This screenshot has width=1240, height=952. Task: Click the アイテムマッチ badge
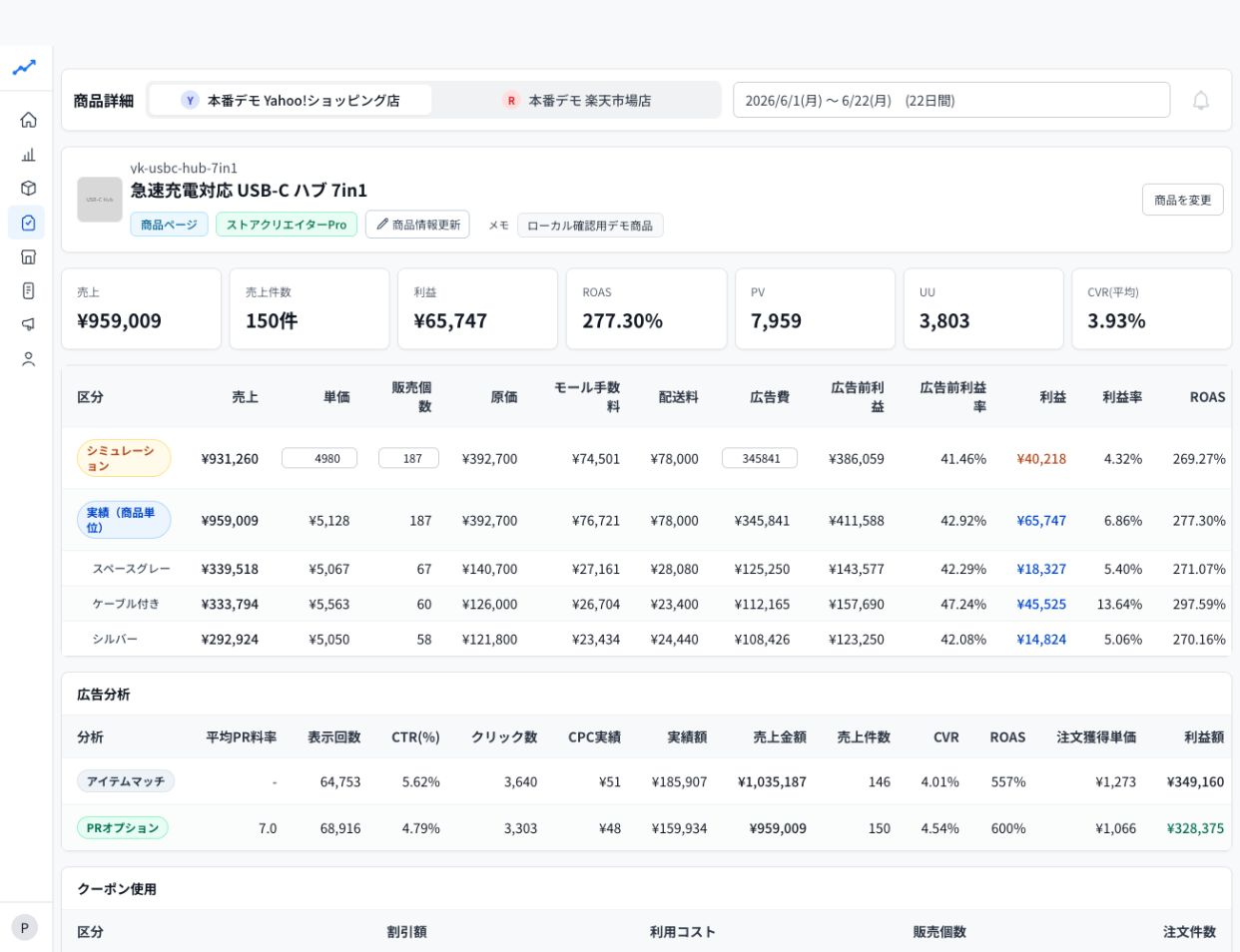point(126,781)
